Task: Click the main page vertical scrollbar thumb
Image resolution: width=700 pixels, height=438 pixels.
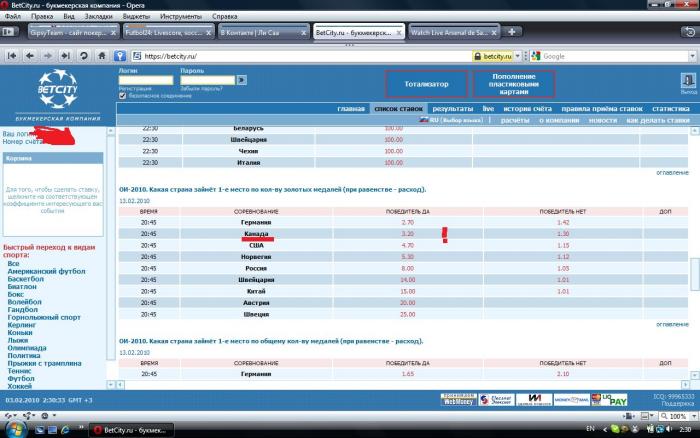Action: 695,274
